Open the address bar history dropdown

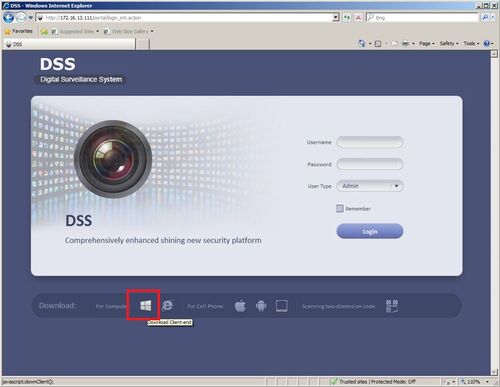[x=336, y=18]
